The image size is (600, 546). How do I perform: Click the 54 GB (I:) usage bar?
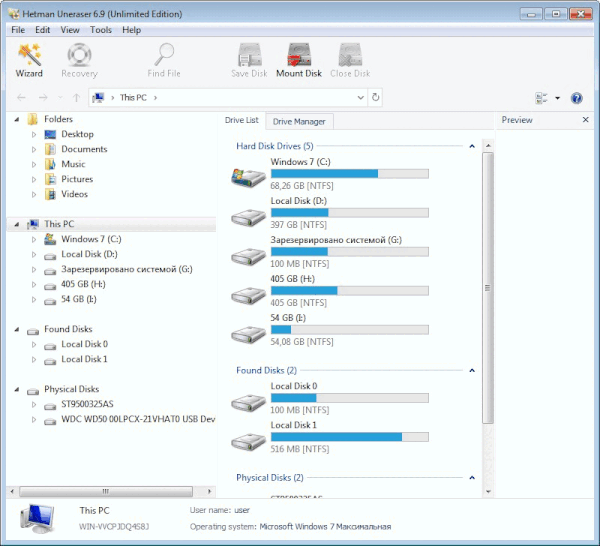[x=350, y=330]
